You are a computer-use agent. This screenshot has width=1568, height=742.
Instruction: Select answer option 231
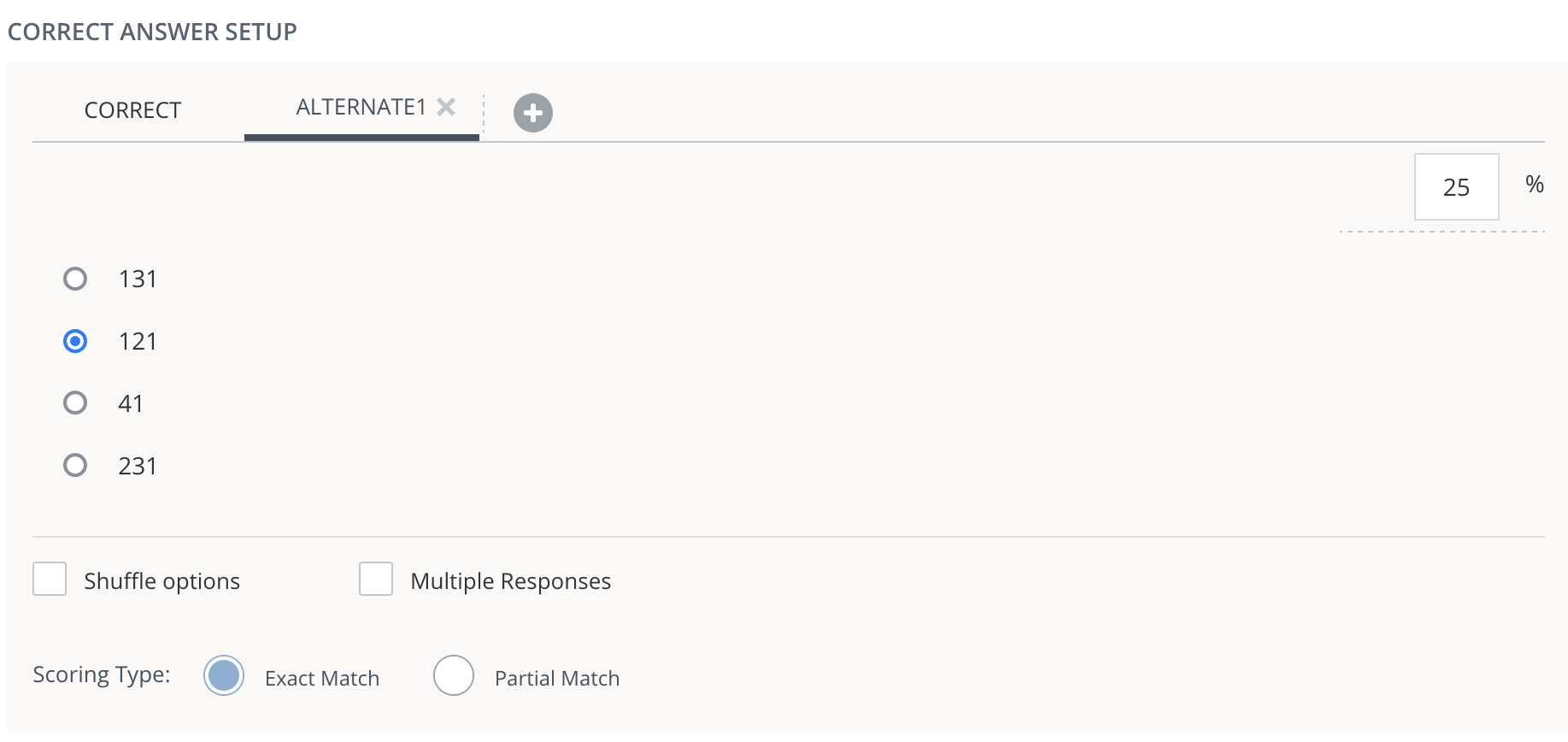coord(75,465)
